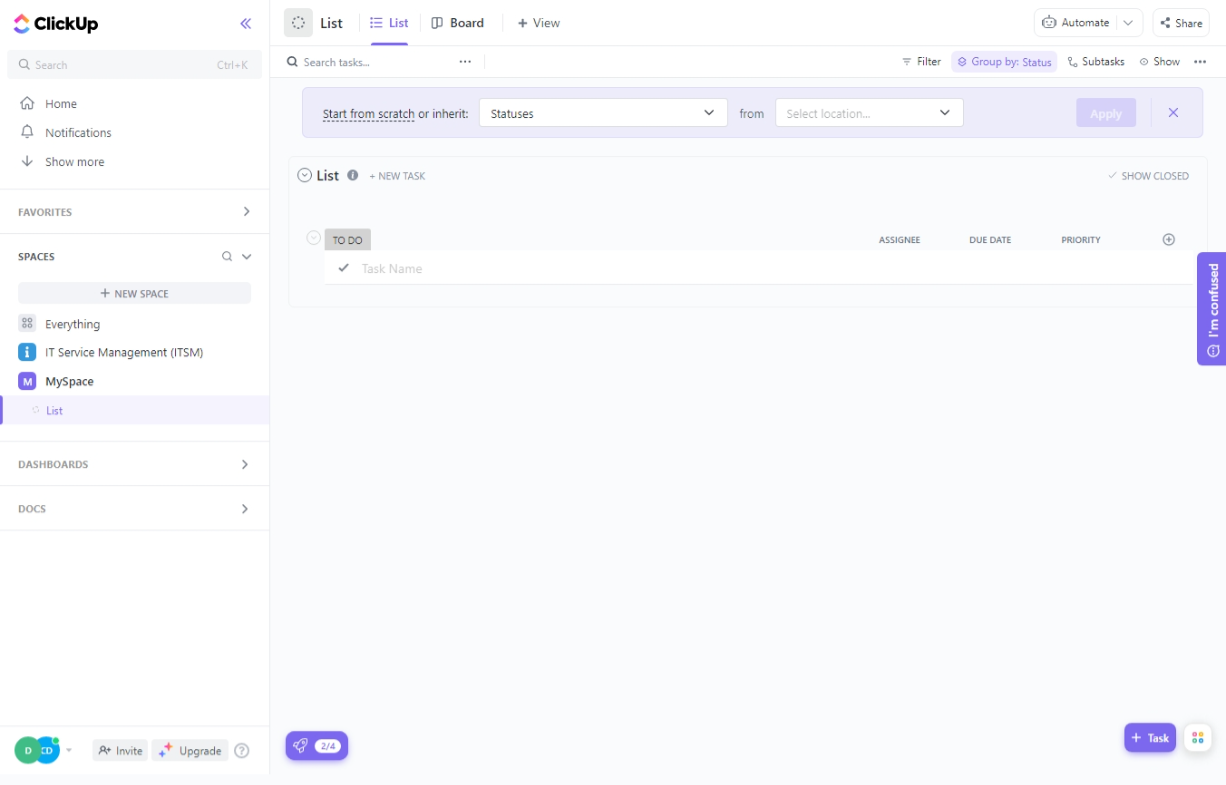Open the quick actions grid icon
The width and height of the screenshot is (1226, 785).
(x=1198, y=738)
